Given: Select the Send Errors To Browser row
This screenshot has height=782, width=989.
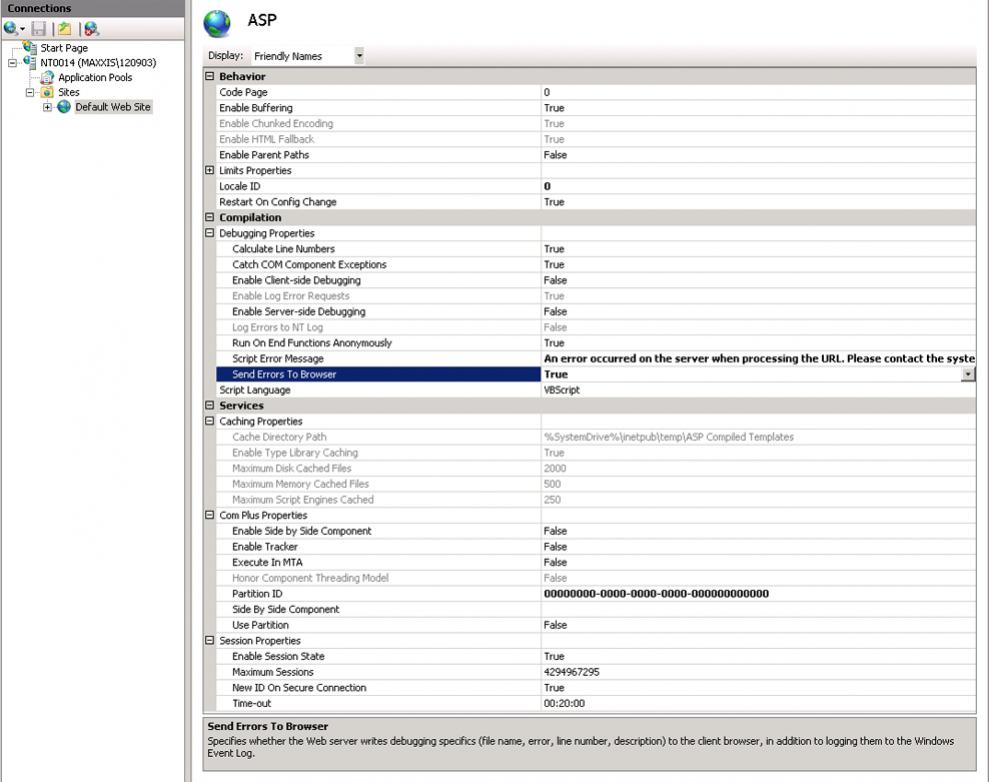Looking at the screenshot, I should pyautogui.click(x=595, y=374).
